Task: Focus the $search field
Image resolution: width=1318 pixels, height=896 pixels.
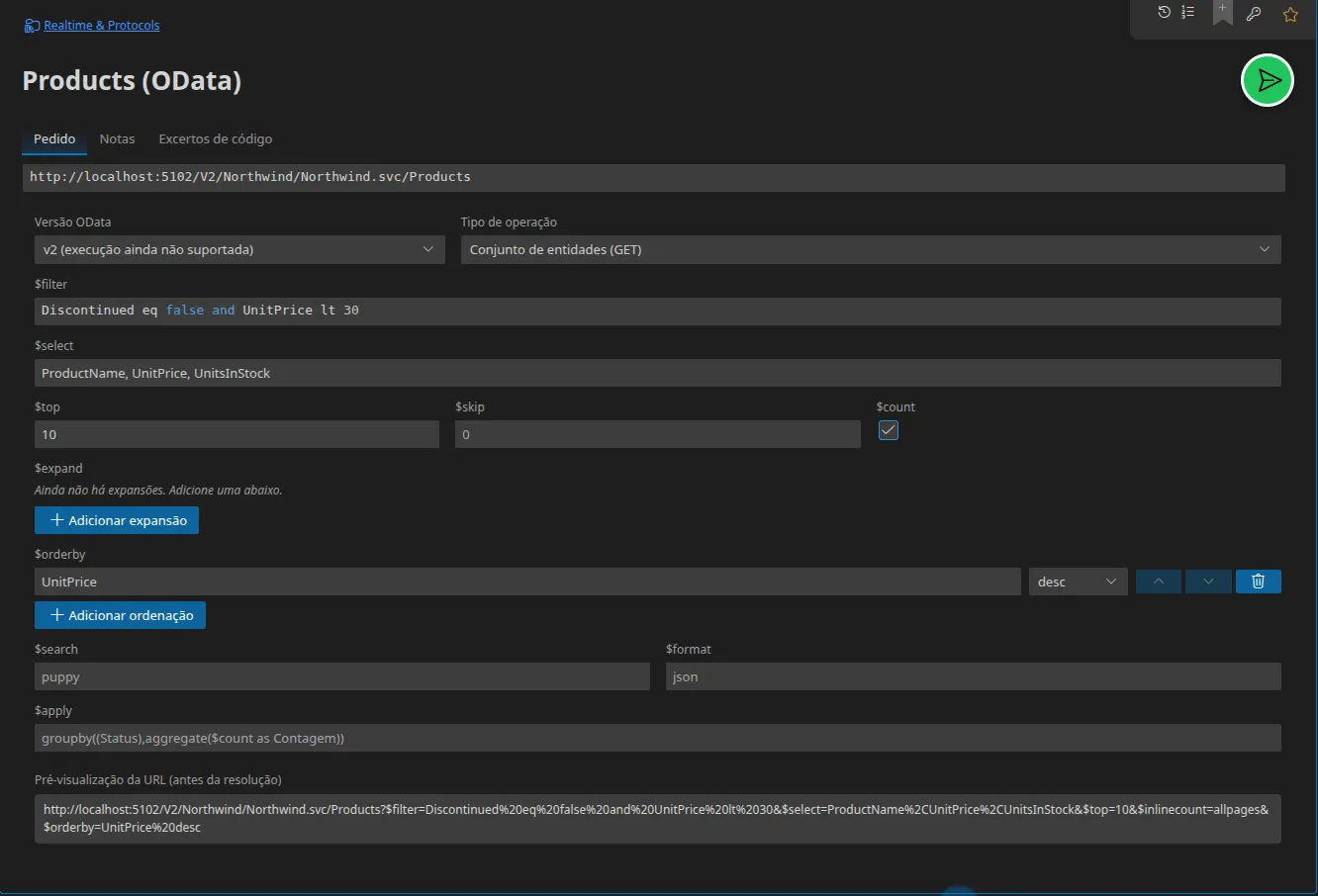Action: (x=342, y=676)
